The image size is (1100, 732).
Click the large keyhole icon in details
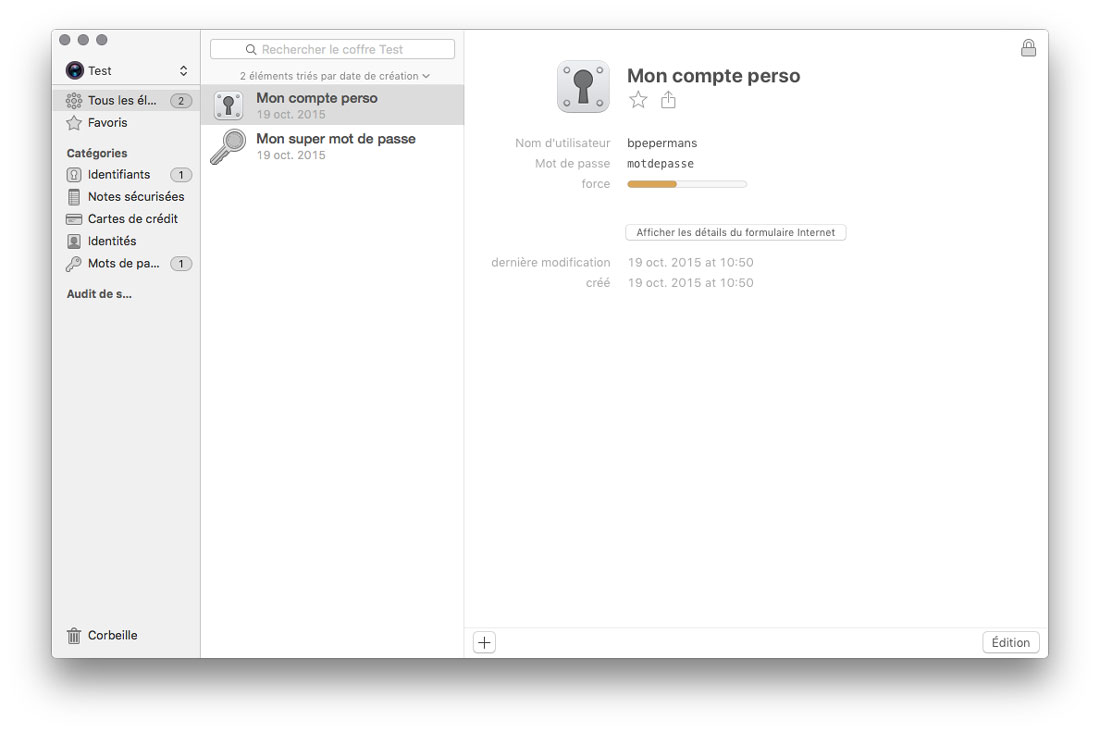point(583,86)
